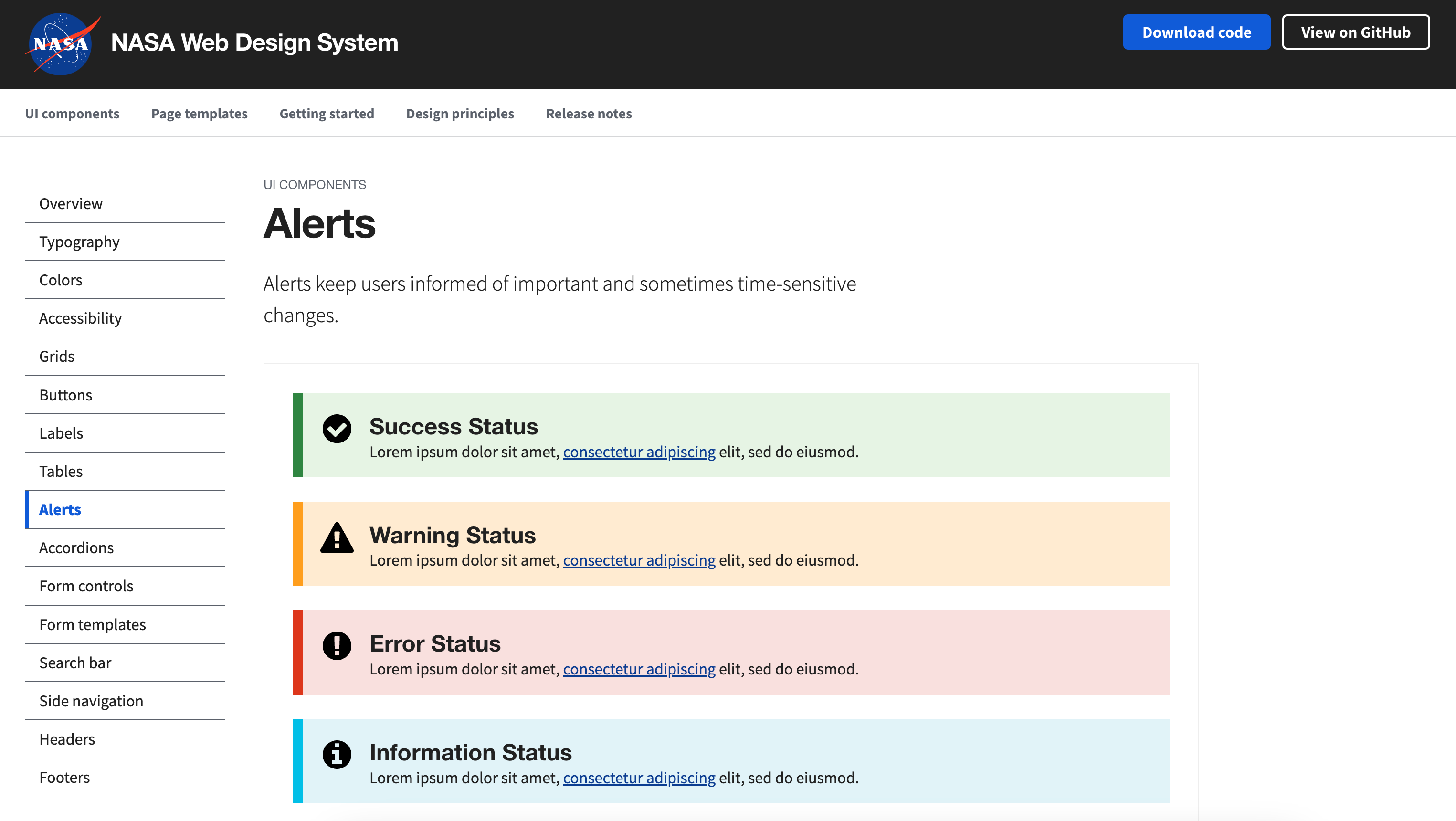Click the NASA Web Design System title
Screen dimensions: 1456x821
(x=254, y=42)
